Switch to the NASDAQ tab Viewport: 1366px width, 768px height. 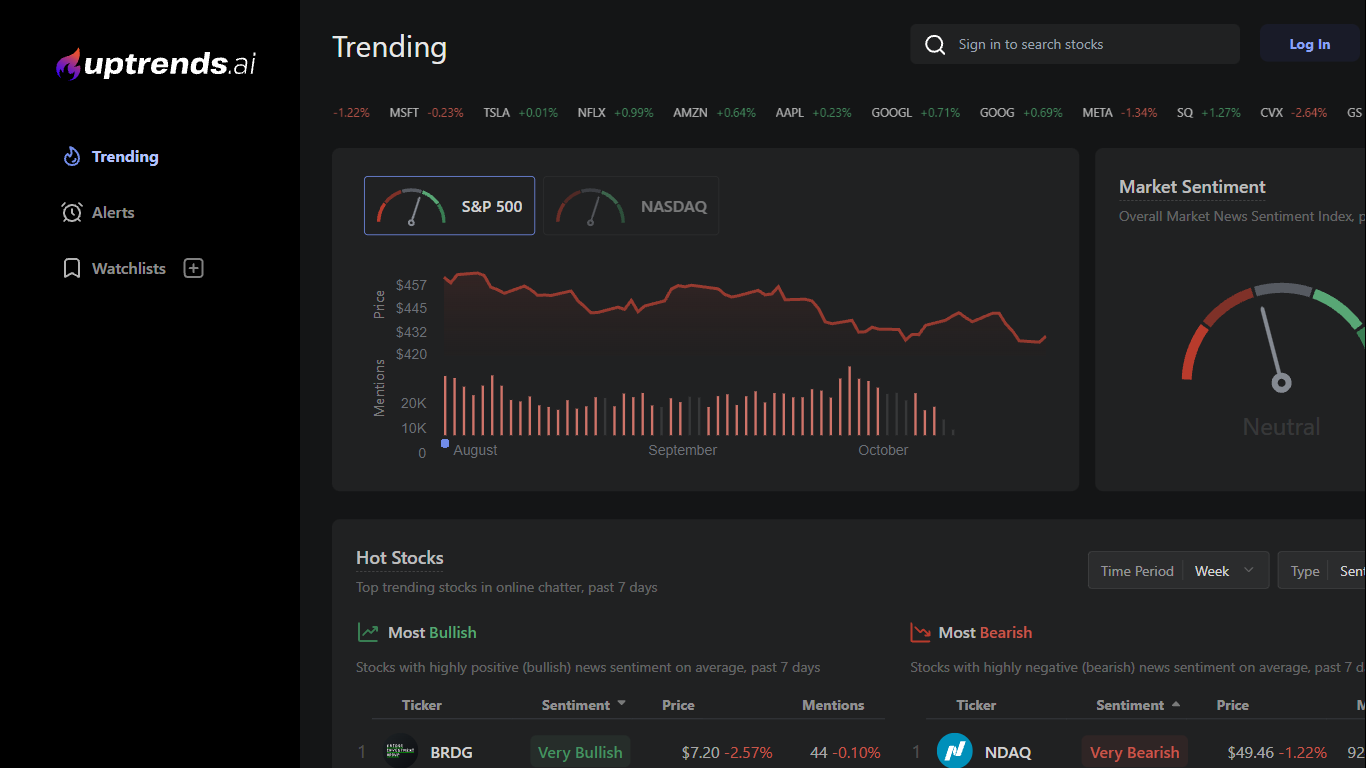pyautogui.click(x=631, y=206)
